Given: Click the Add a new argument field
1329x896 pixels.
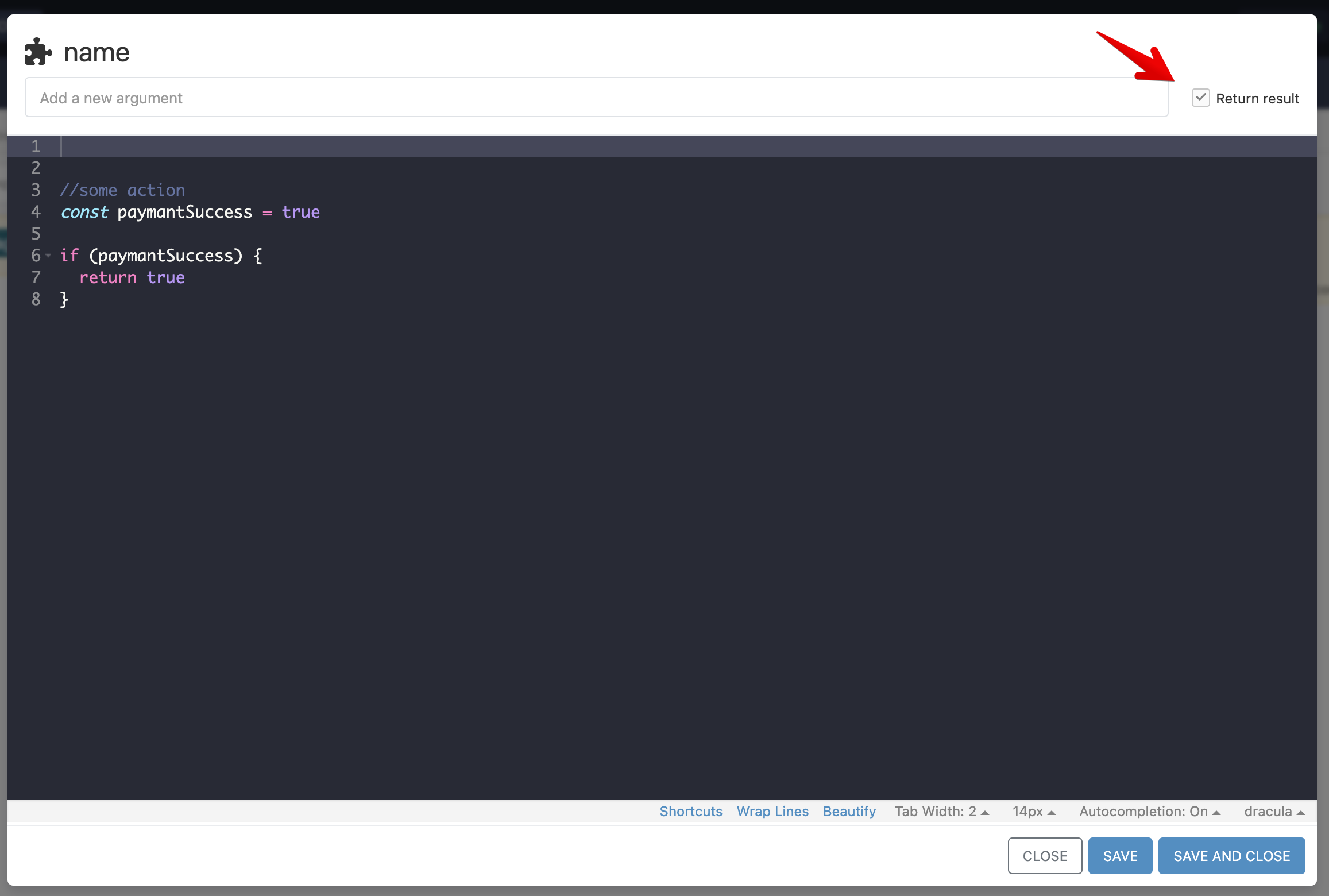Looking at the screenshot, I should [596, 98].
